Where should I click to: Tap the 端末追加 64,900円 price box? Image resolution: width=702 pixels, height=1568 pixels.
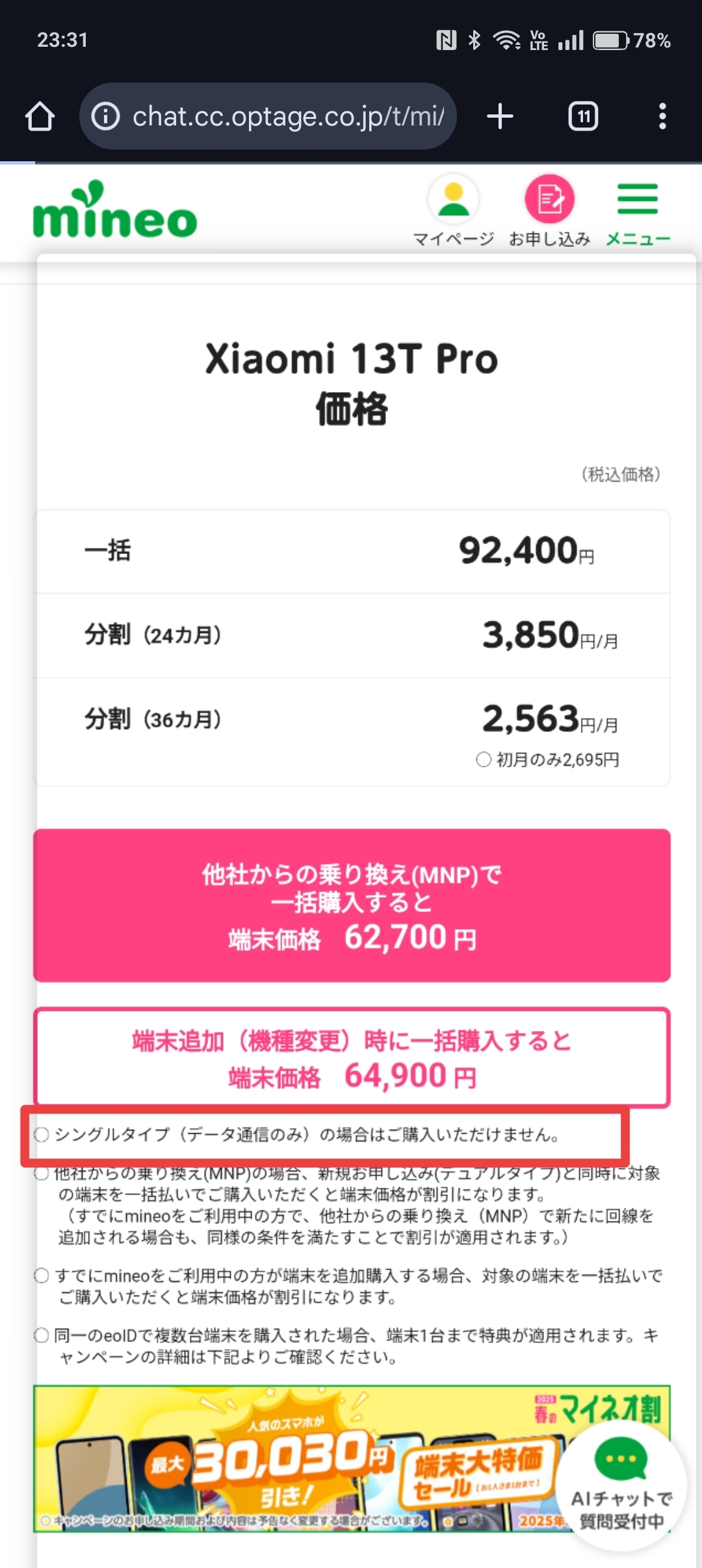coord(352,1057)
